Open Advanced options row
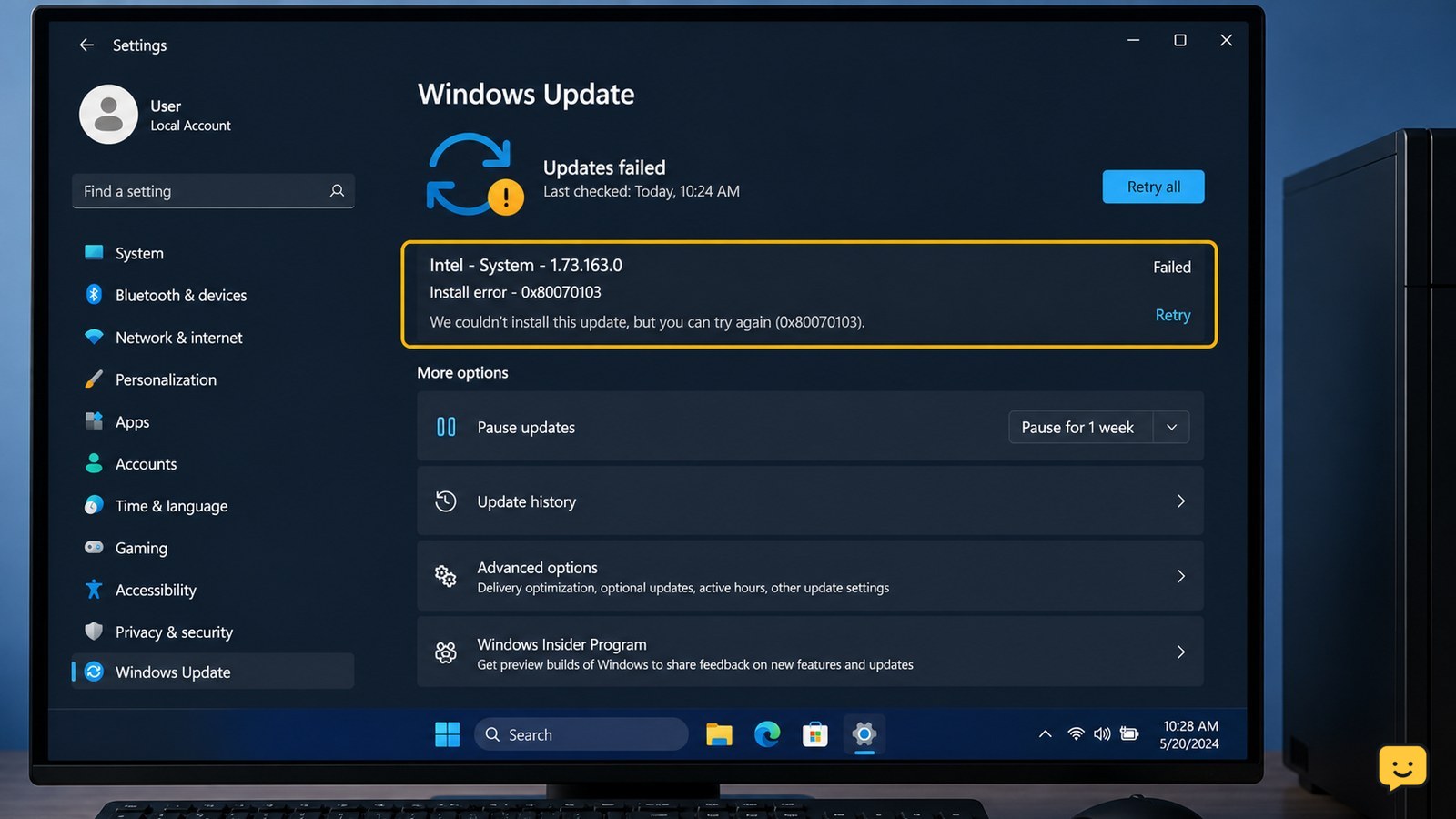The image size is (1456, 819). click(x=810, y=576)
